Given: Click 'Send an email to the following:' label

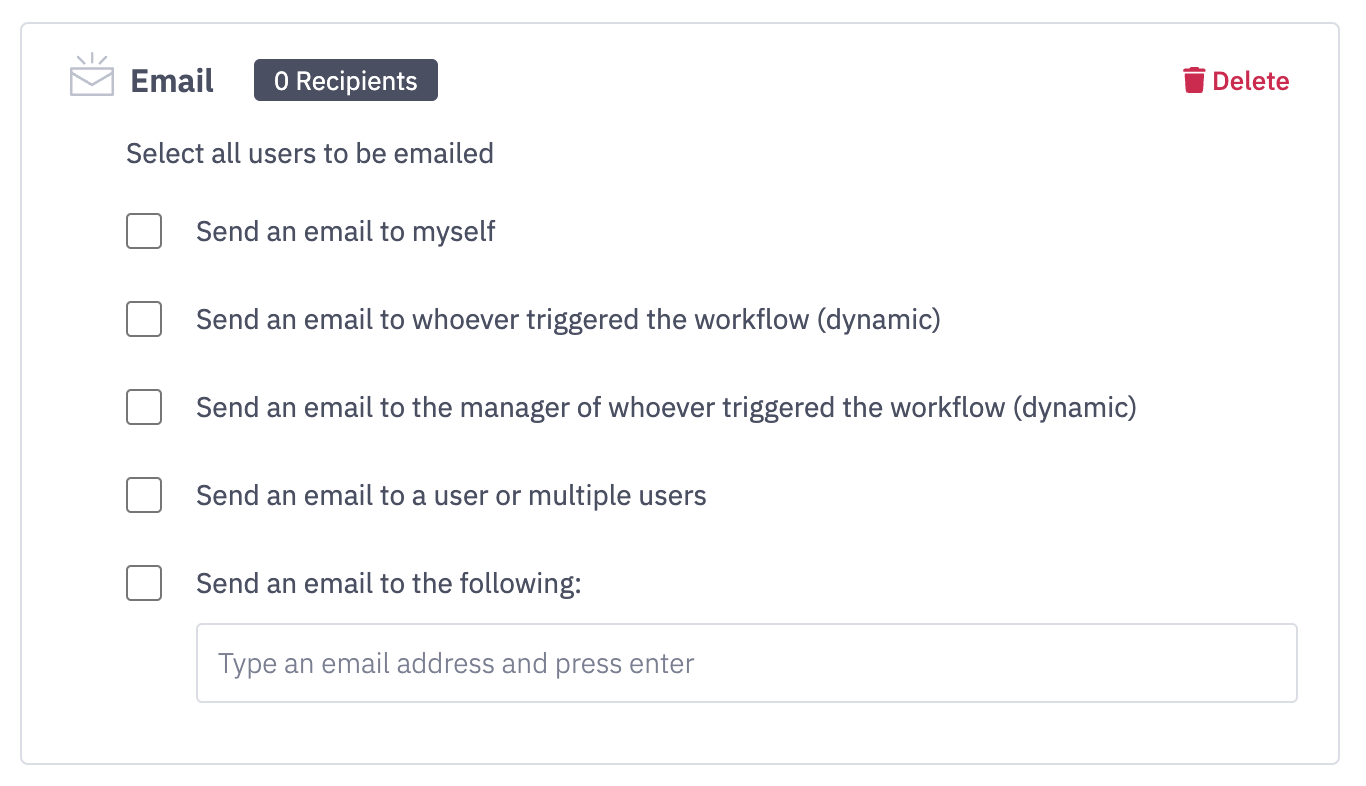Looking at the screenshot, I should (388, 583).
